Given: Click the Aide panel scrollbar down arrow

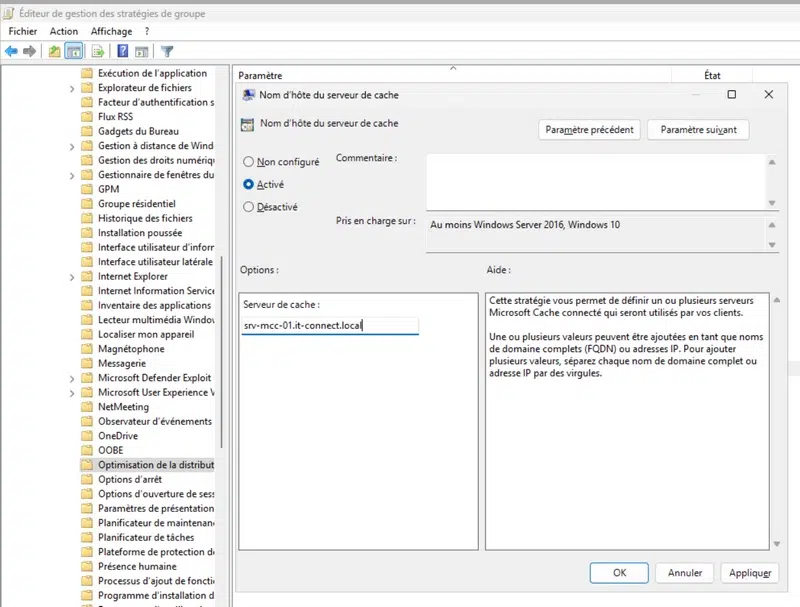Looking at the screenshot, I should pos(776,543).
